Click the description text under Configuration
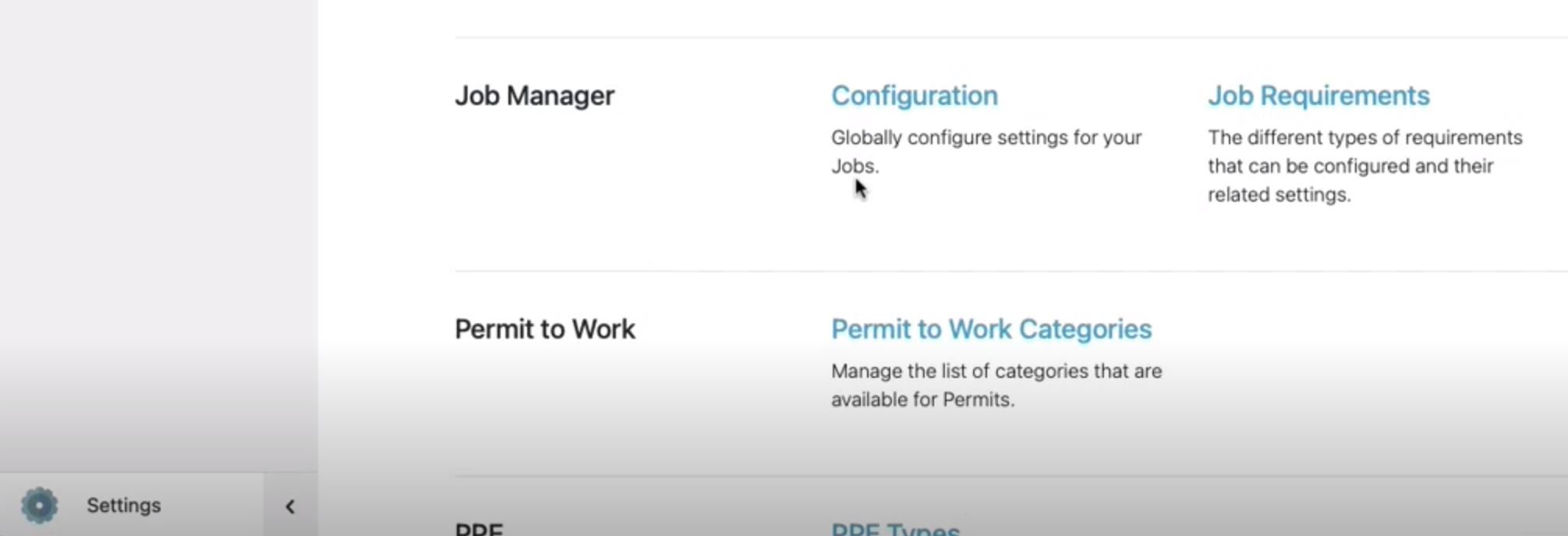The height and width of the screenshot is (536, 1568). (x=986, y=151)
